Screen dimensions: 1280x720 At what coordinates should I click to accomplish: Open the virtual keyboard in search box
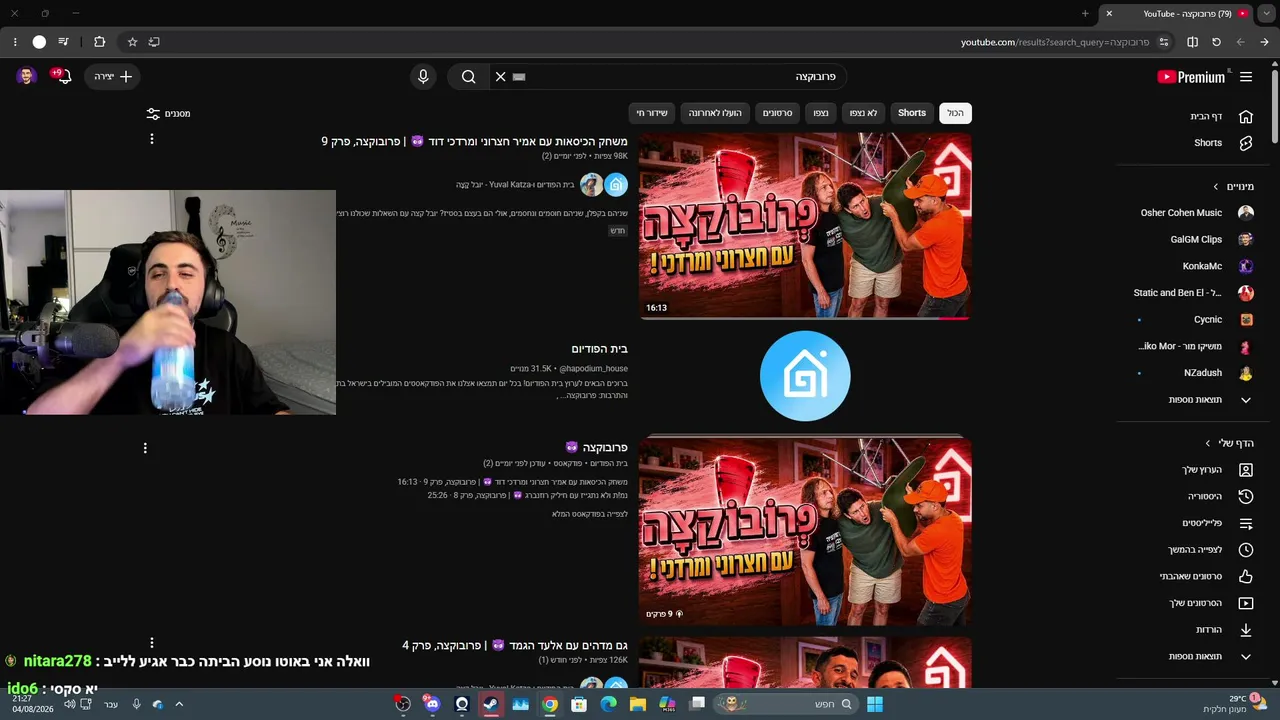(x=519, y=77)
